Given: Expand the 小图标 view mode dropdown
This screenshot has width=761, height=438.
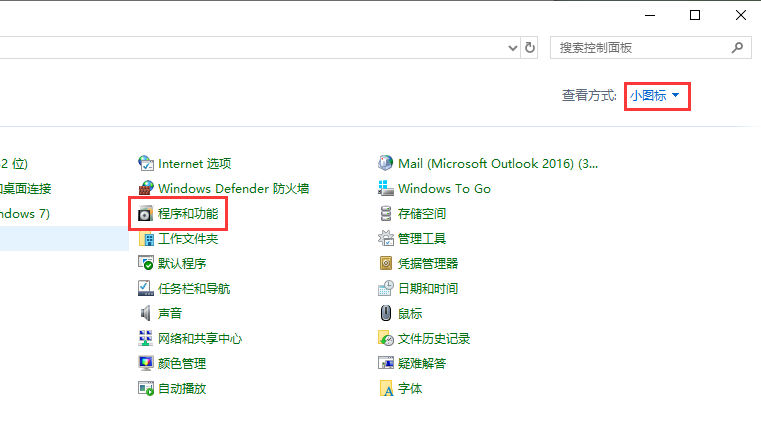Looking at the screenshot, I should click(656, 95).
